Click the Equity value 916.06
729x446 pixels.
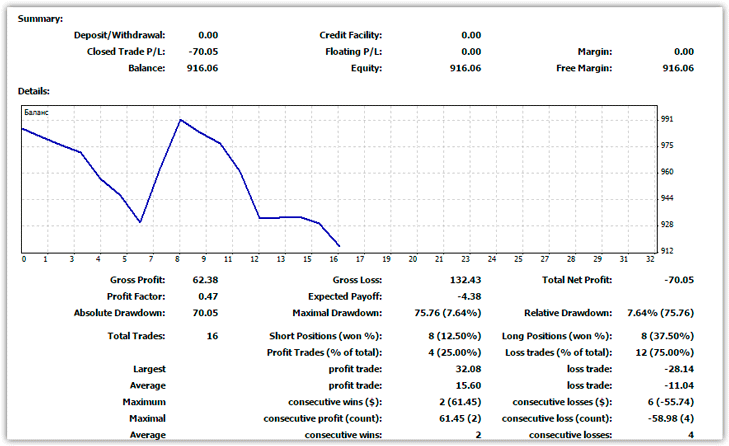(x=464, y=68)
